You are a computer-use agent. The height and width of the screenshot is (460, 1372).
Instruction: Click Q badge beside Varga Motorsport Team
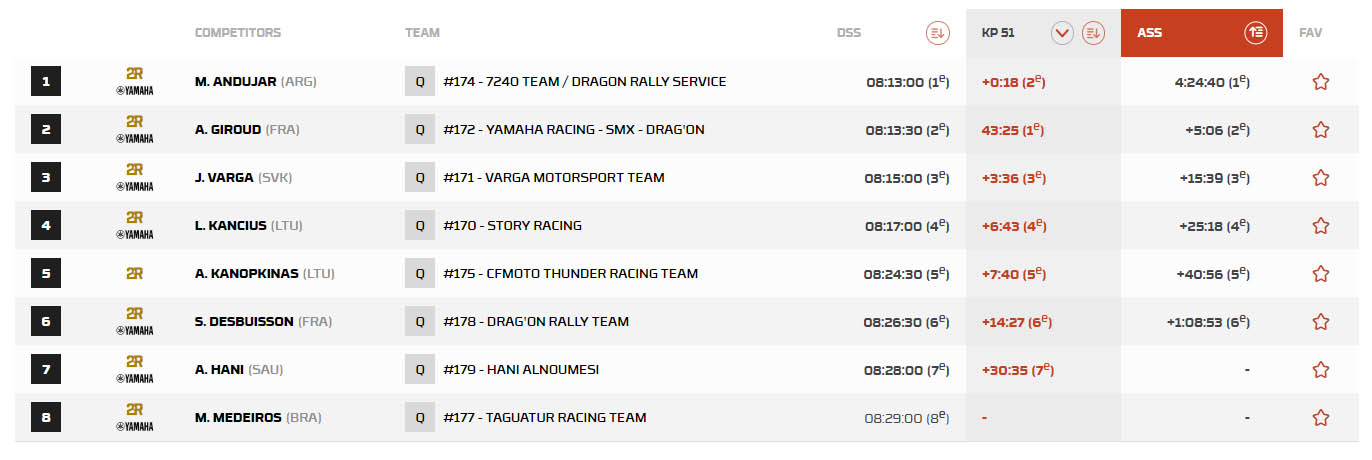point(419,178)
